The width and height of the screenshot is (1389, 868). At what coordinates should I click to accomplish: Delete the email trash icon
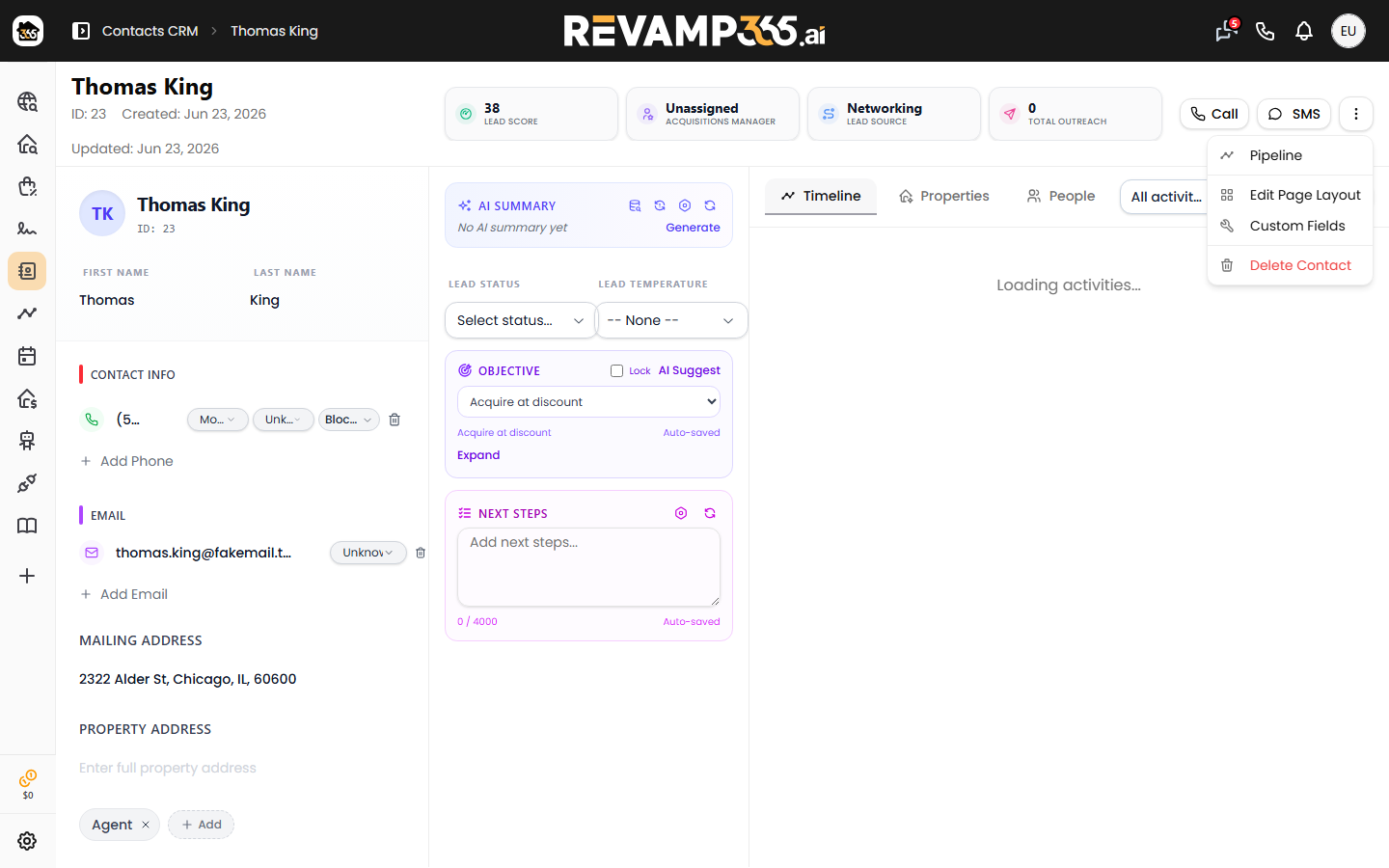(421, 553)
